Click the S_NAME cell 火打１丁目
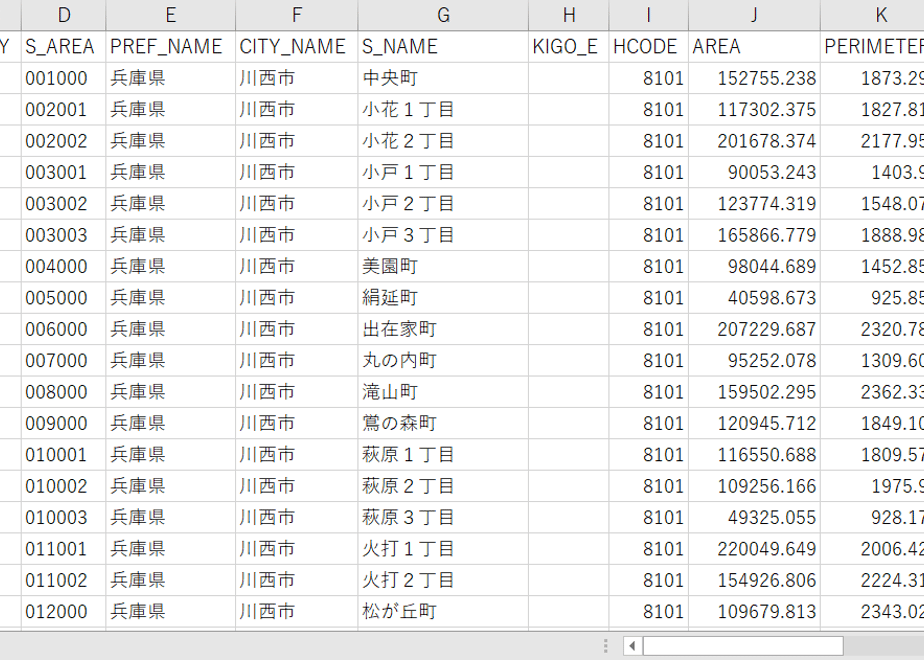 443,549
